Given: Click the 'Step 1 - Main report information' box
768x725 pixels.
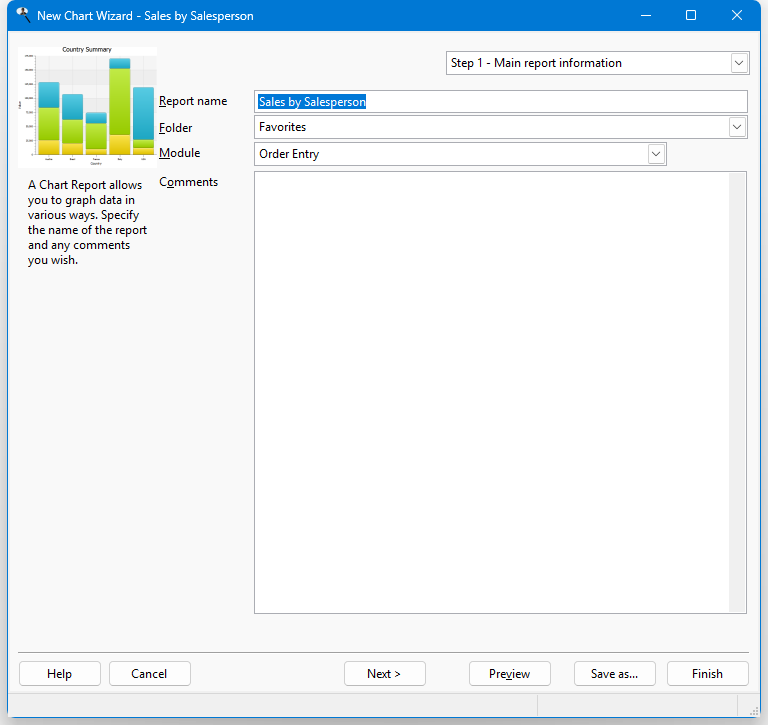Looking at the screenshot, I should (588, 63).
